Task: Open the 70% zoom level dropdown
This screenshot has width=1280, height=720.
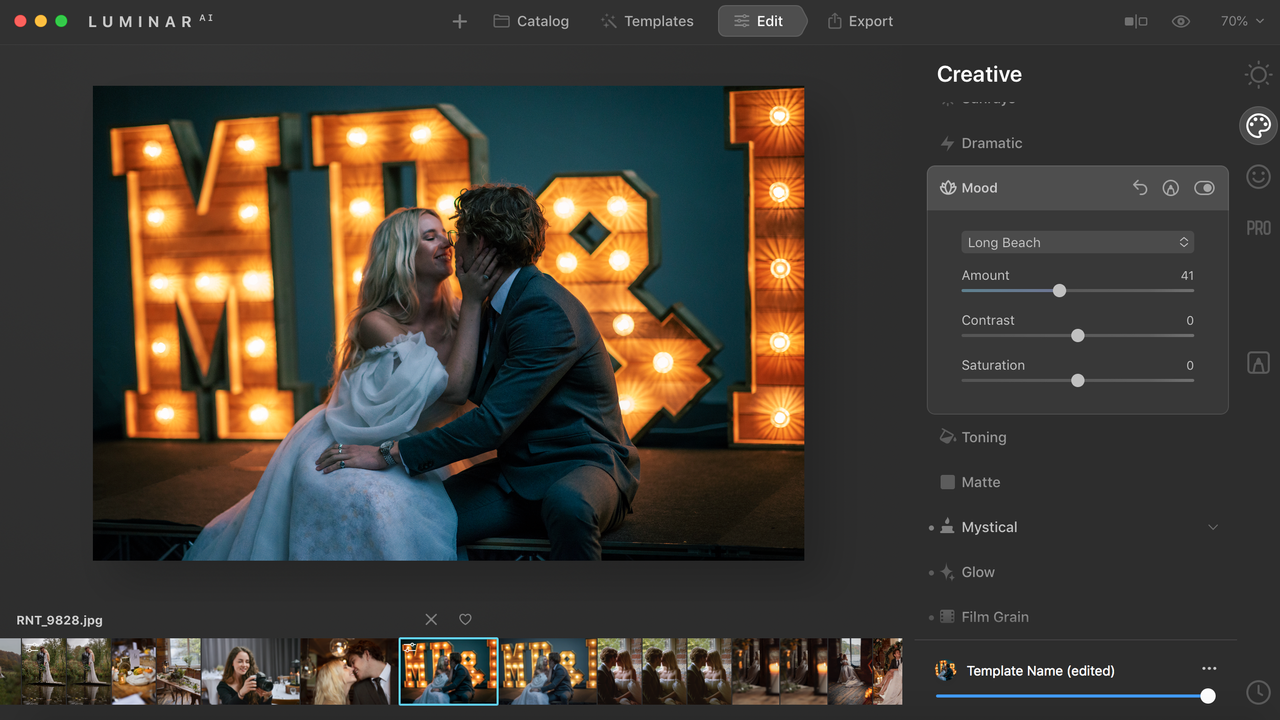Action: click(x=1240, y=21)
